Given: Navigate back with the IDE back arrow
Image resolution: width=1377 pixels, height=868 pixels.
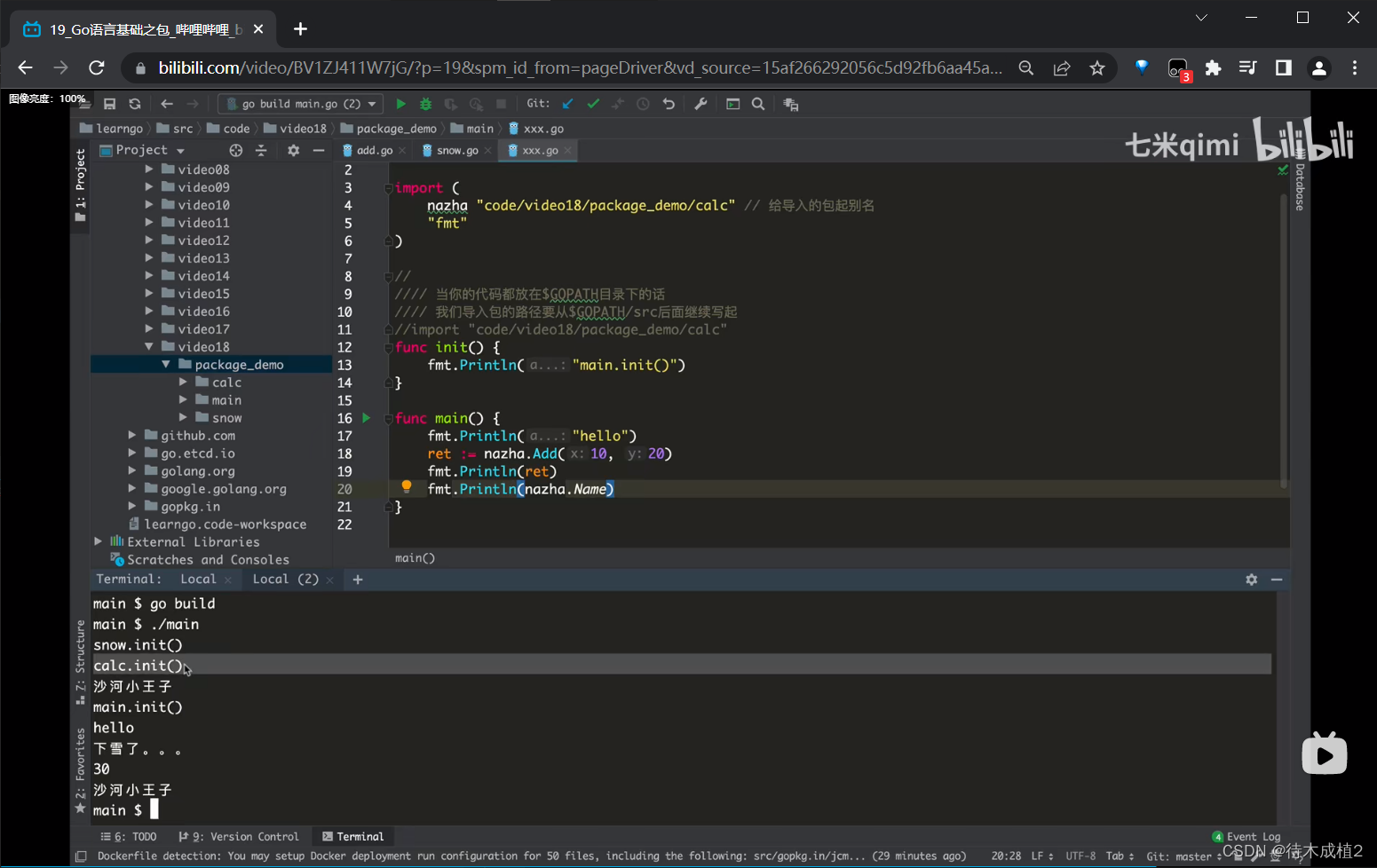Looking at the screenshot, I should [x=167, y=104].
